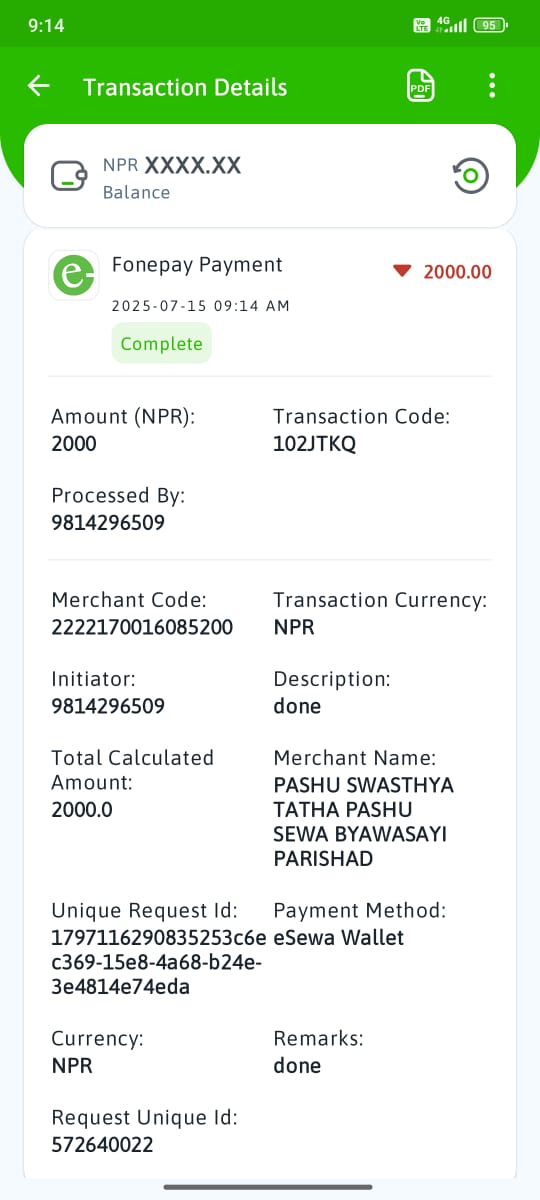Tap the Transaction Details title
Screen dimensions: 540x1200
[185, 87]
